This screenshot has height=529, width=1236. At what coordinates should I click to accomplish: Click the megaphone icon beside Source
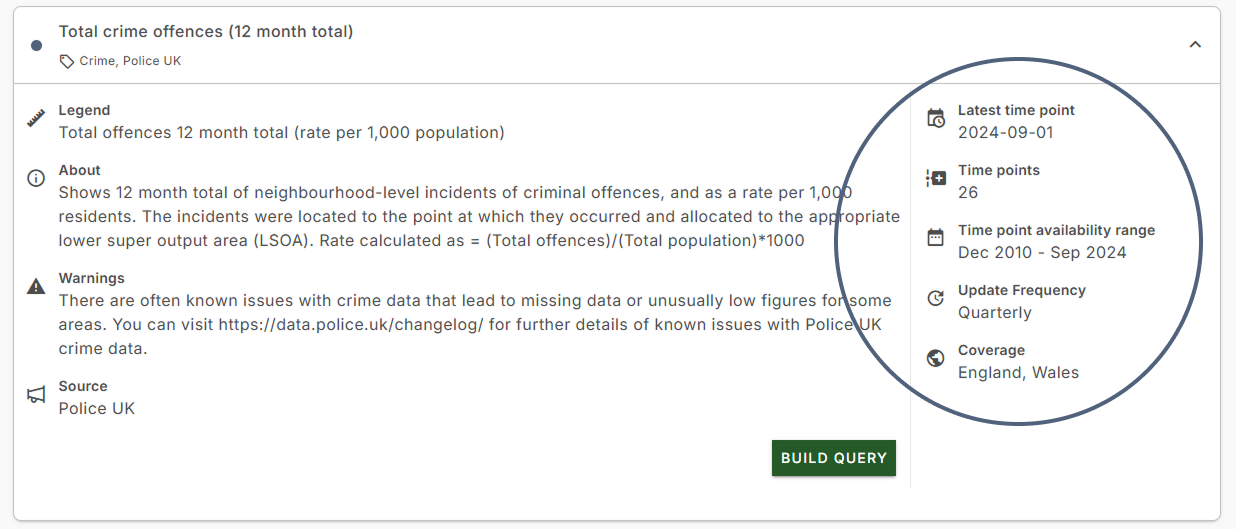(36, 396)
